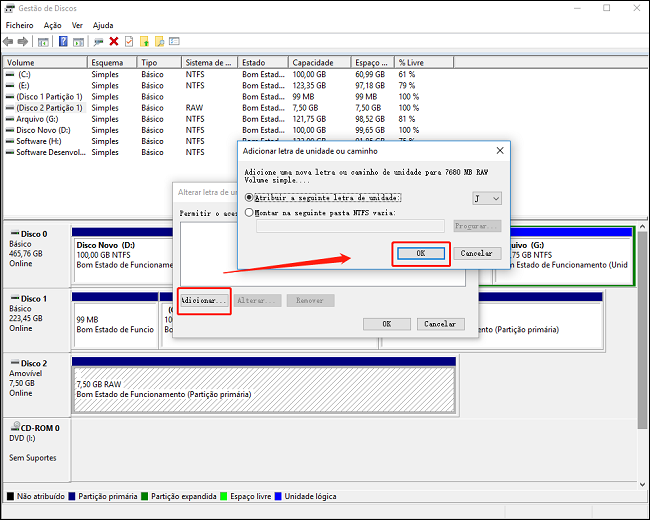Sort by the Estado column header
The image size is (650, 520).
click(x=263, y=63)
